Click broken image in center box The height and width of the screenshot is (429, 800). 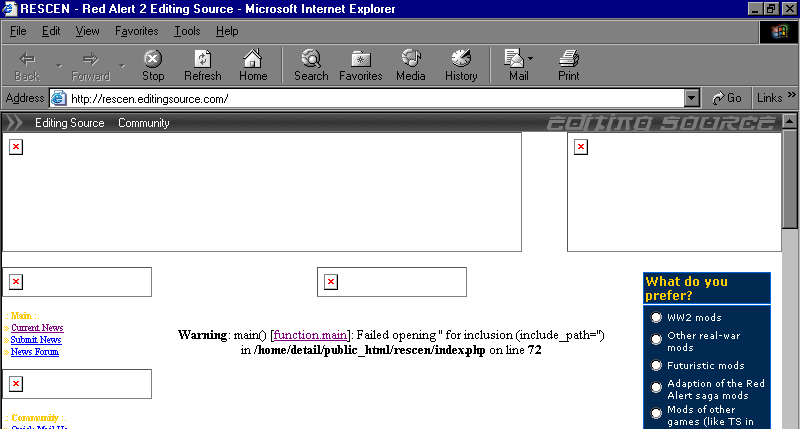(x=331, y=282)
